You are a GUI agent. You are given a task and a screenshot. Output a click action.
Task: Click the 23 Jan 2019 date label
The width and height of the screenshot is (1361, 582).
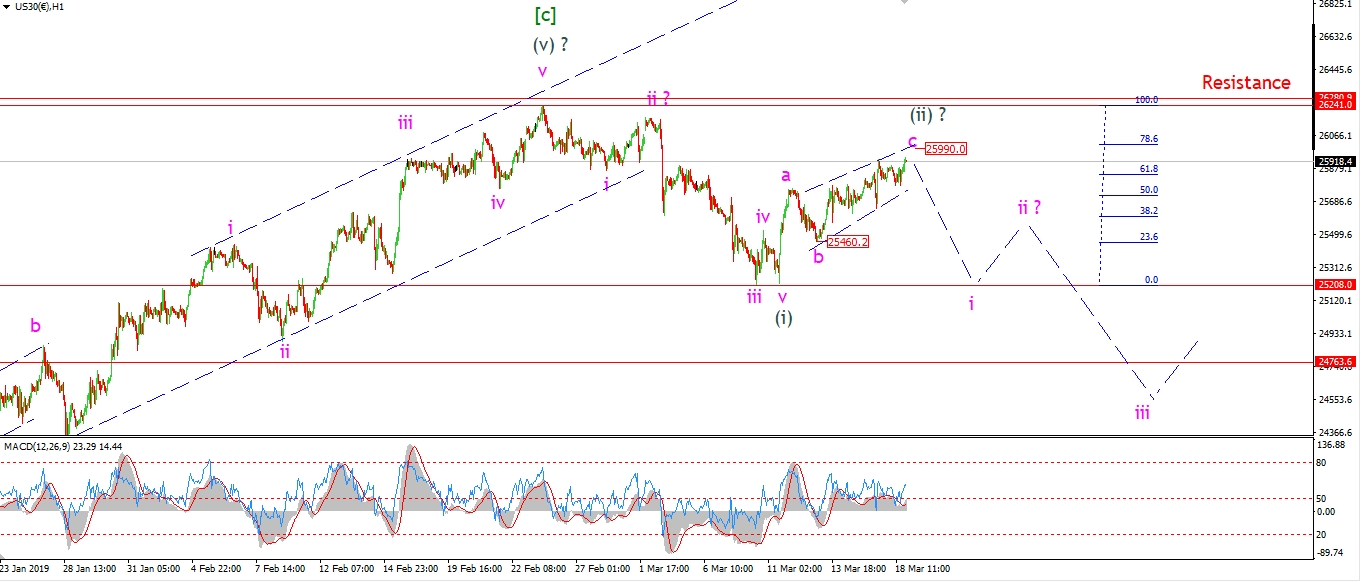24,569
